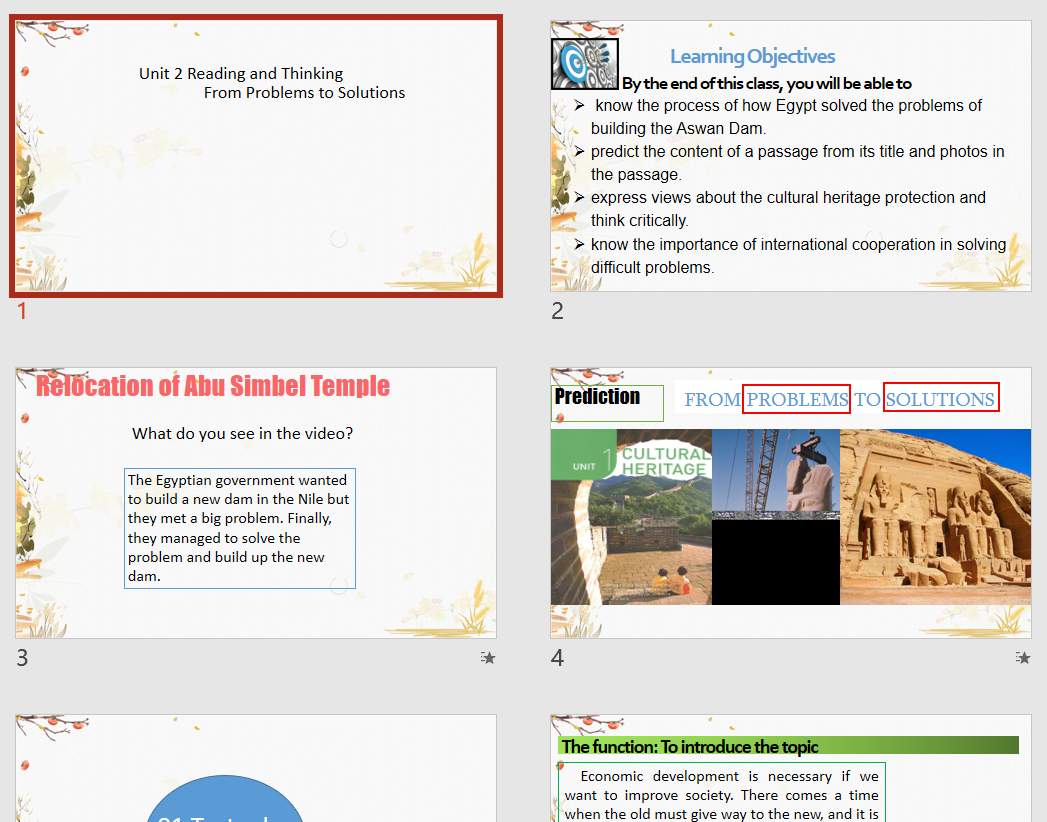Click the transition star icon under slide 4
Screen dimensions: 1047x822
(1023, 658)
